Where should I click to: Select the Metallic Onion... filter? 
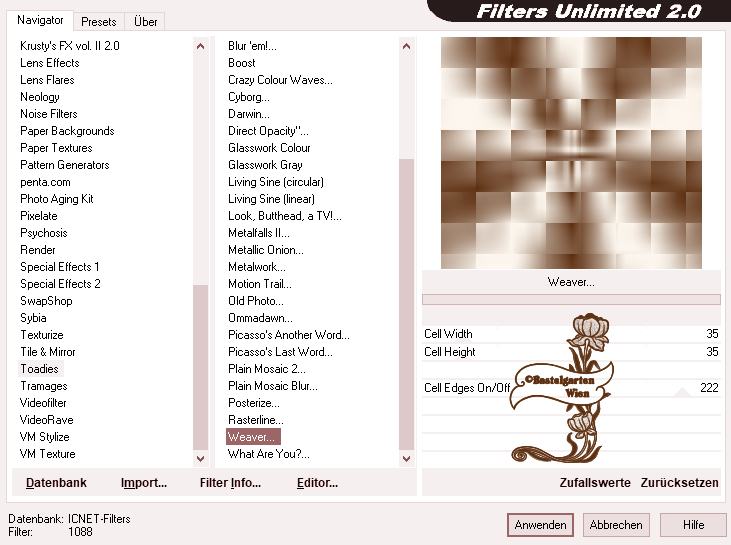(x=266, y=250)
